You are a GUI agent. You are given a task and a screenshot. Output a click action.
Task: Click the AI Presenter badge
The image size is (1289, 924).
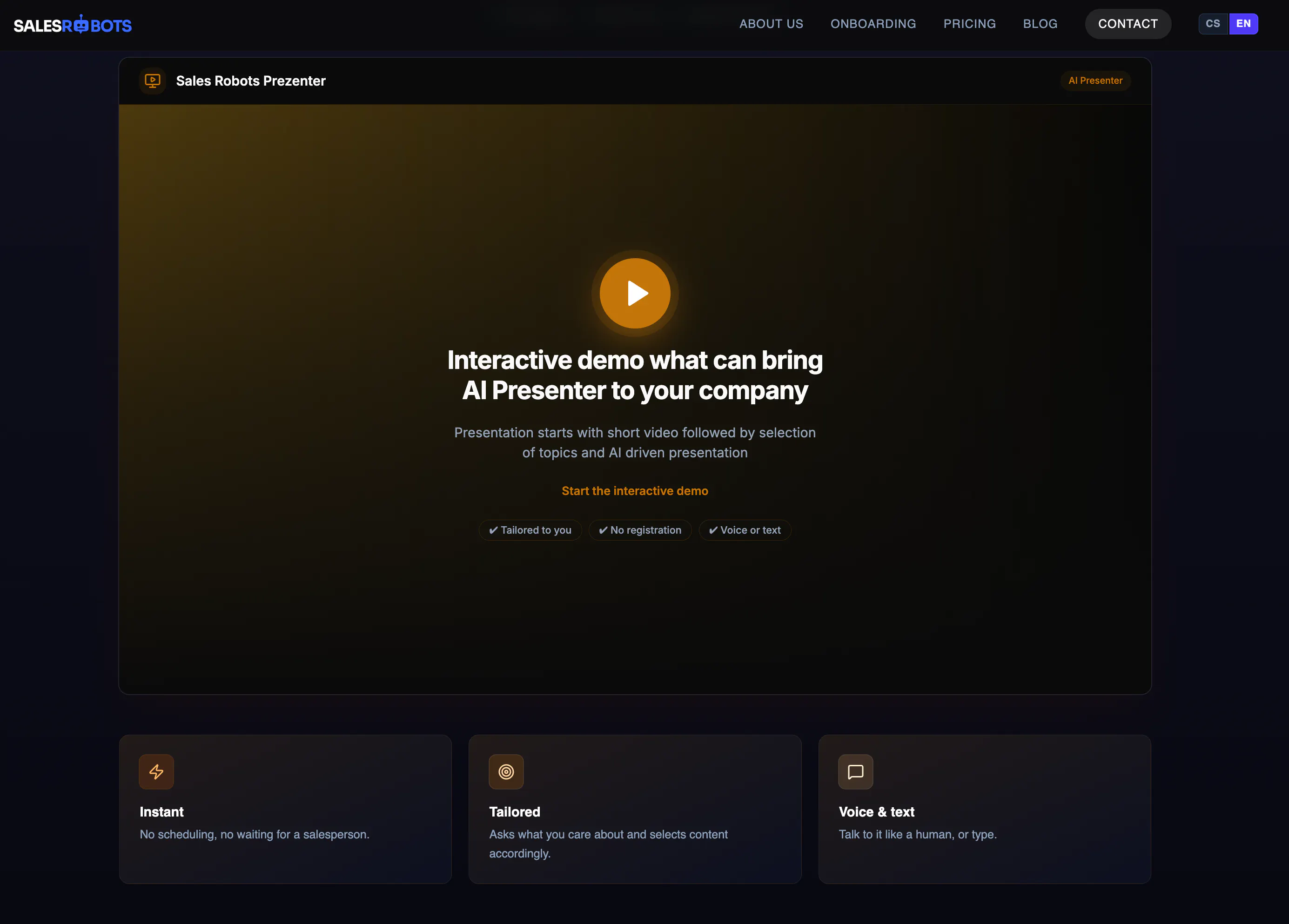click(1095, 80)
